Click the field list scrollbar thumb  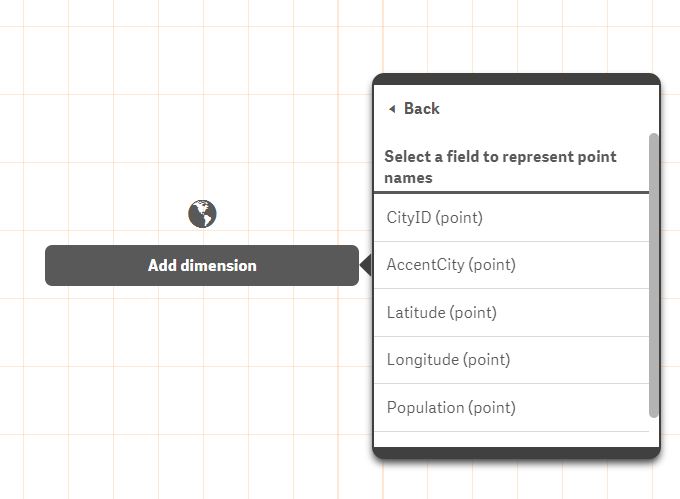click(x=655, y=275)
